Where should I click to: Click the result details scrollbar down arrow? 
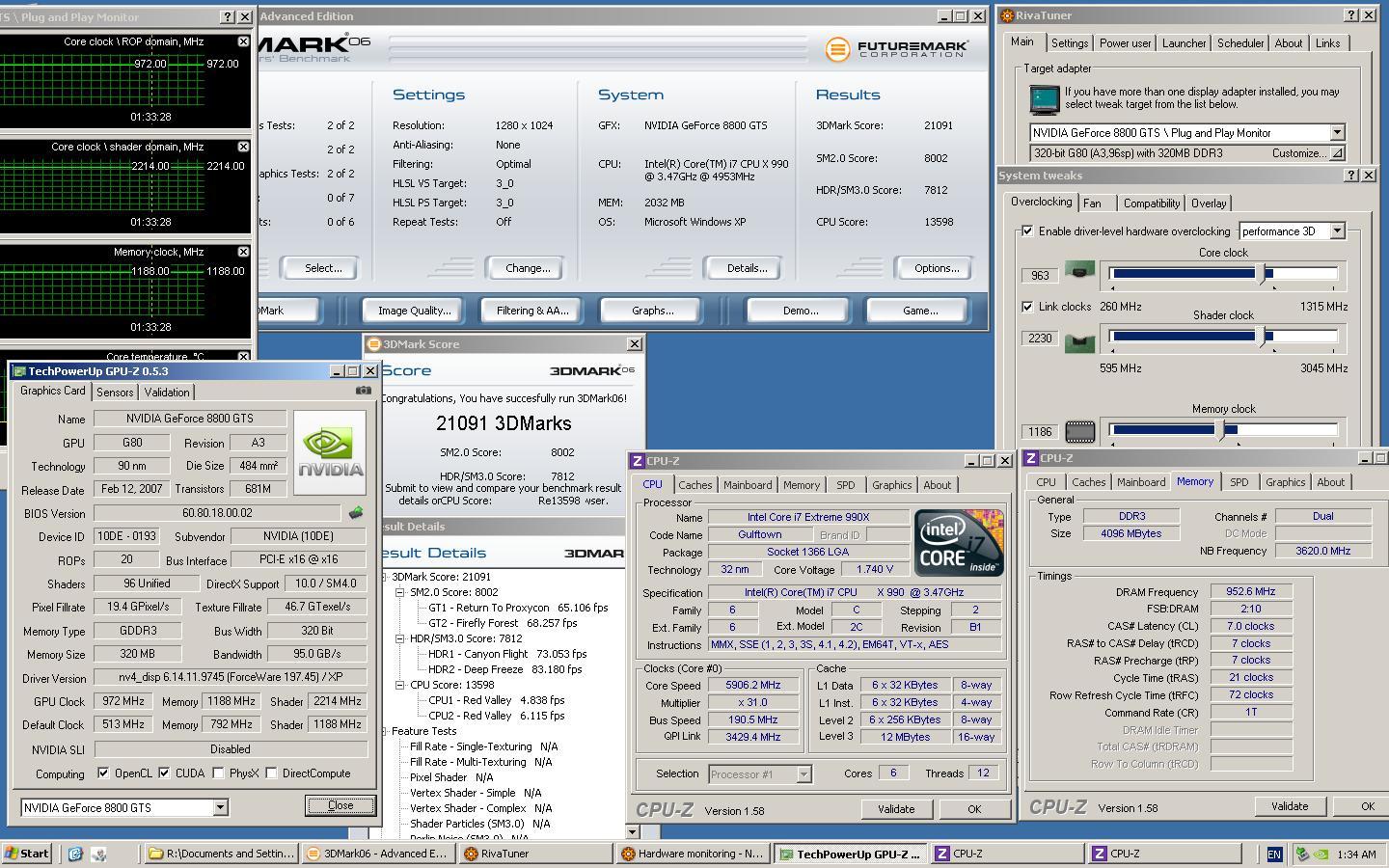click(633, 831)
